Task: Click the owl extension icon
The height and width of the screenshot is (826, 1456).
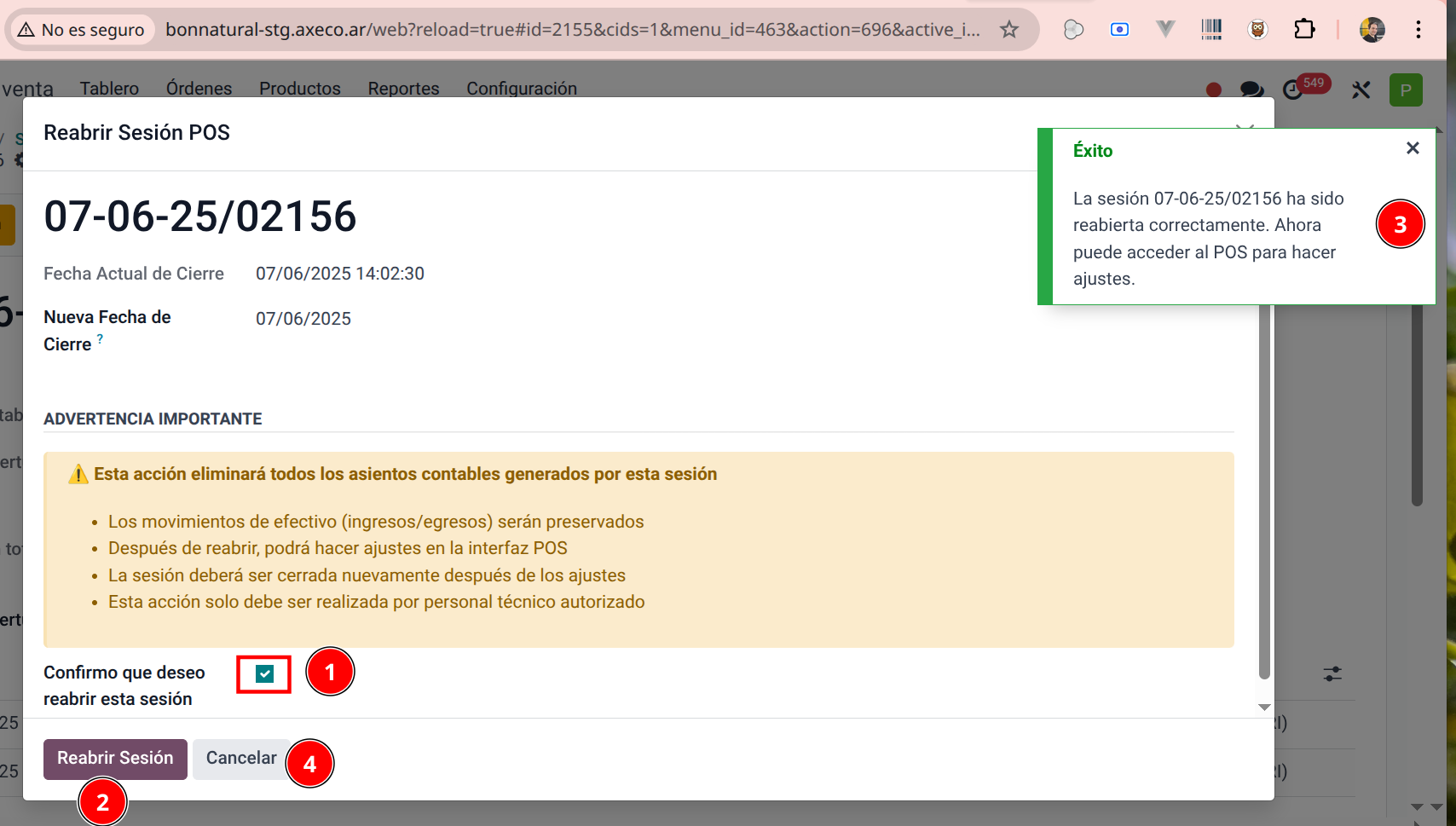Action: [x=1257, y=30]
